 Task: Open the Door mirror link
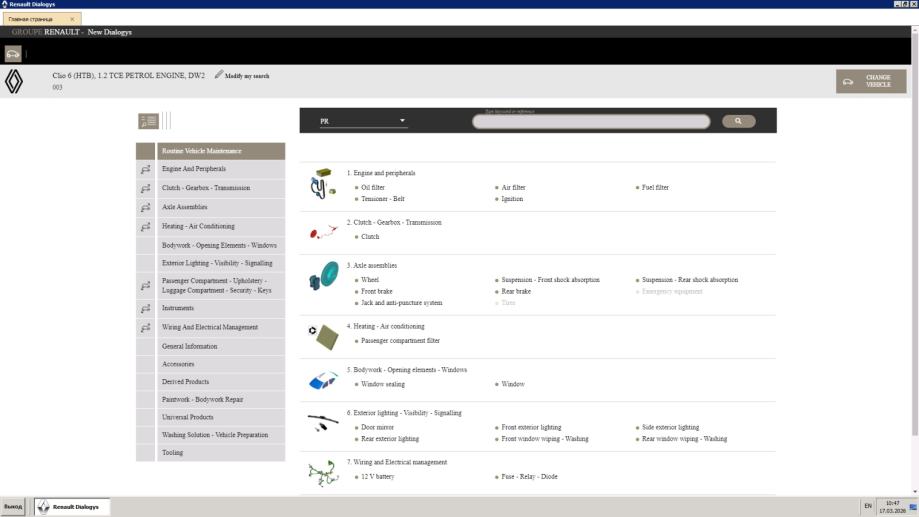[377, 427]
